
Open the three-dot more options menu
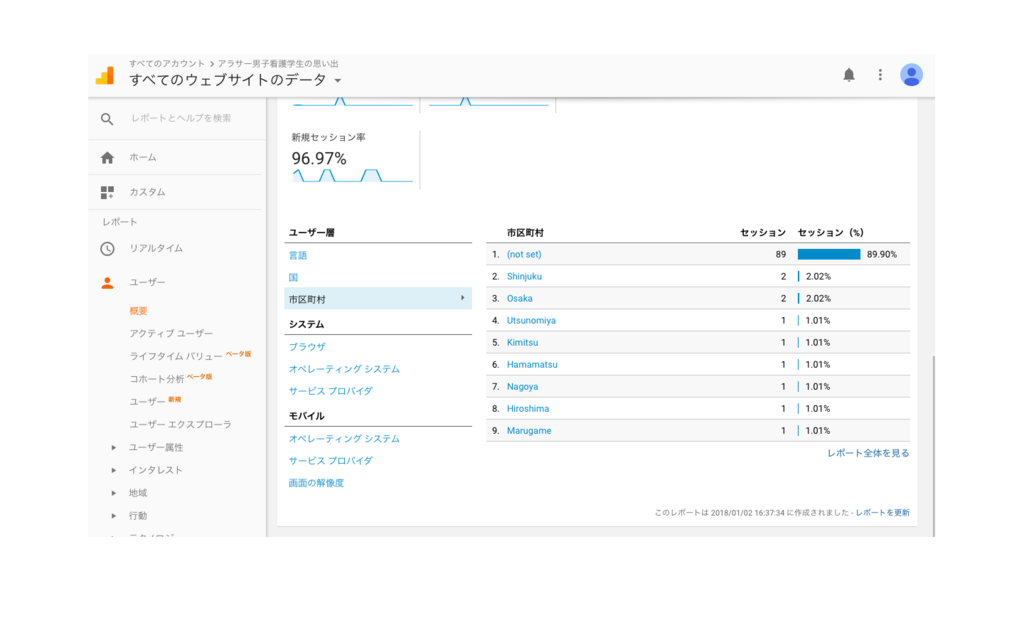coord(880,75)
